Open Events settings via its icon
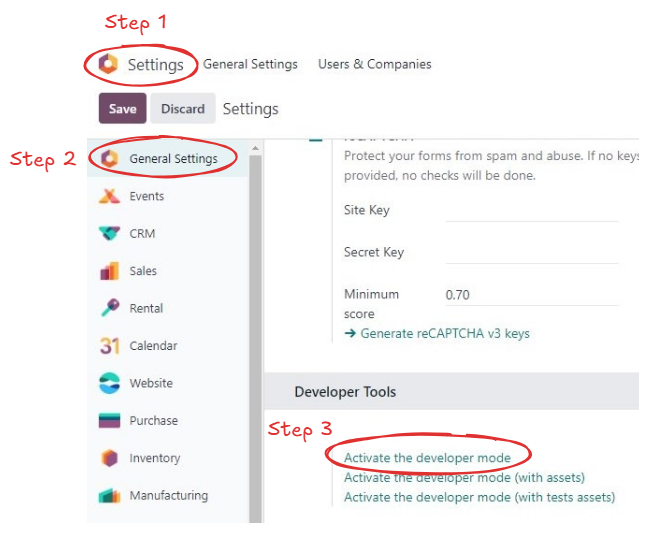 coord(109,196)
